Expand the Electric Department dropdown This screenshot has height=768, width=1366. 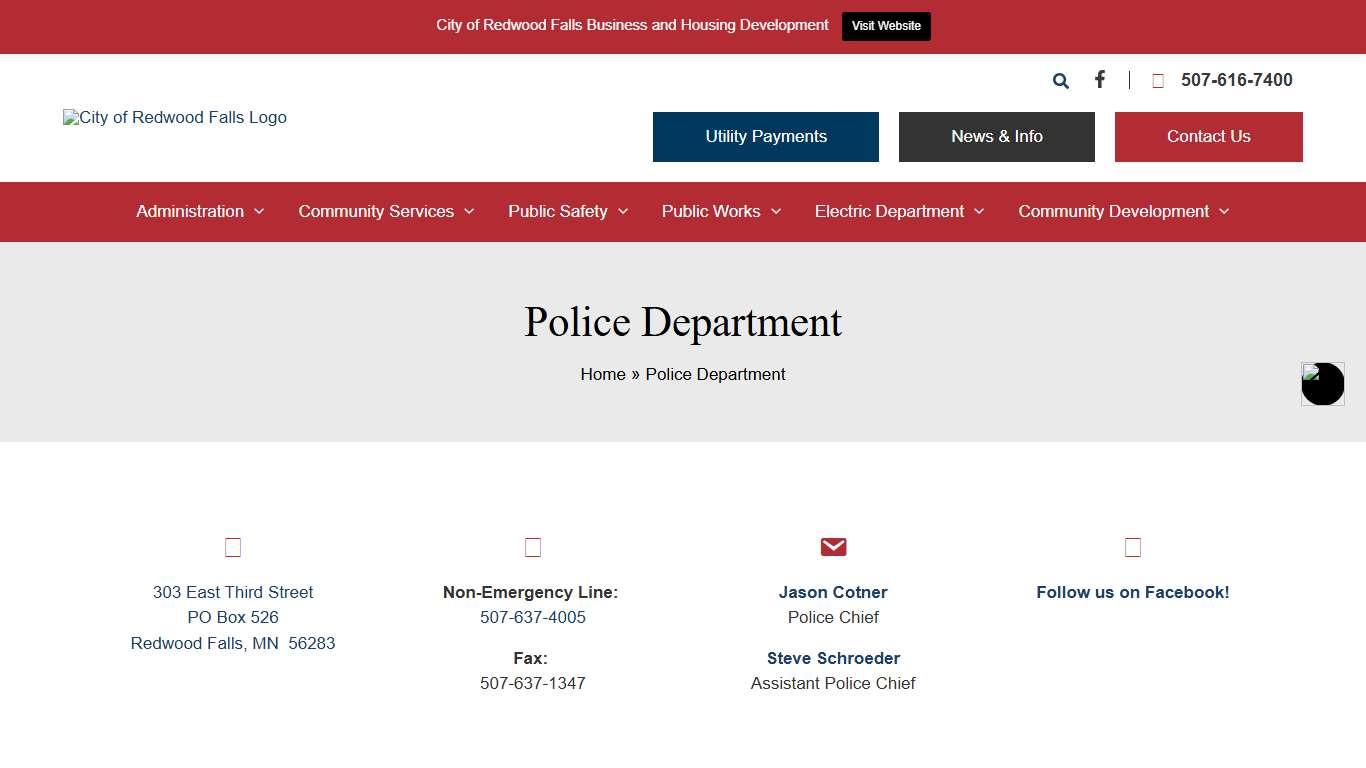[x=979, y=212]
